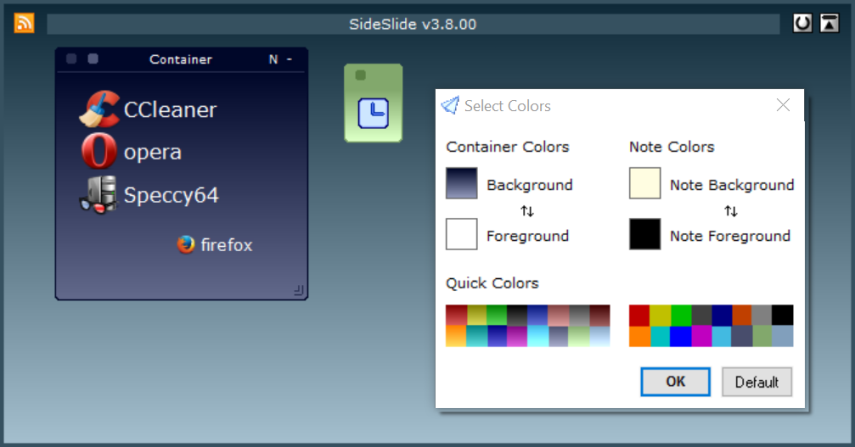855x447 pixels.
Task: Click the Note Background label
Action: click(x=732, y=185)
